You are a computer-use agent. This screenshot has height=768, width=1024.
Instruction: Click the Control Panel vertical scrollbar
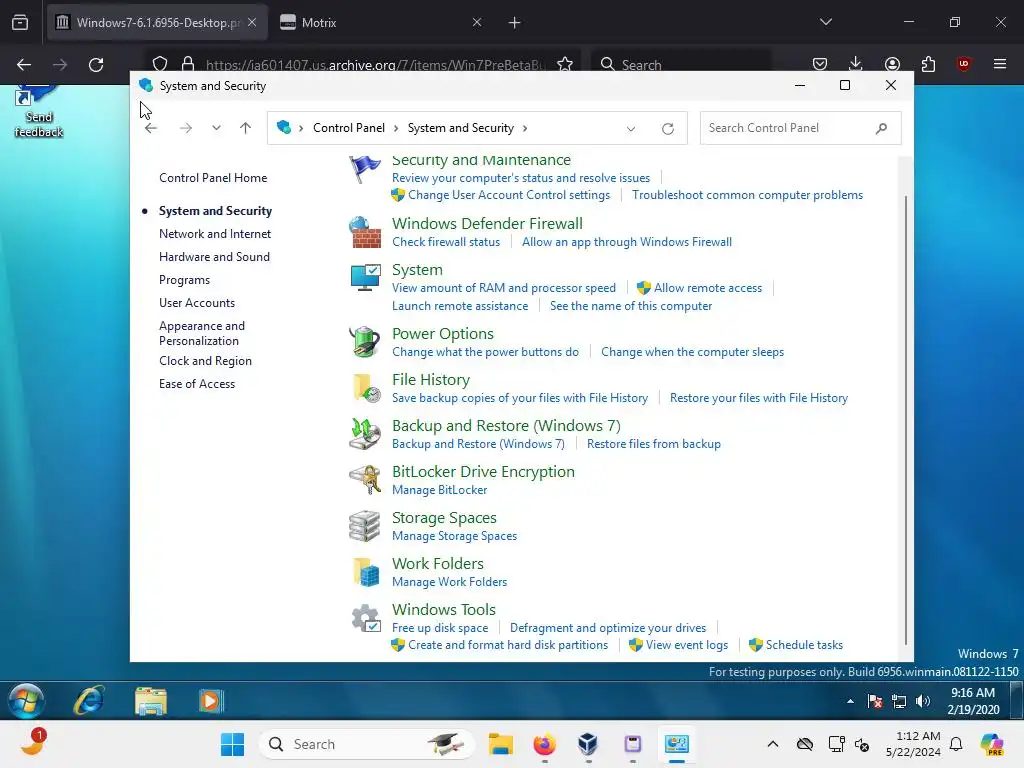pos(906,420)
